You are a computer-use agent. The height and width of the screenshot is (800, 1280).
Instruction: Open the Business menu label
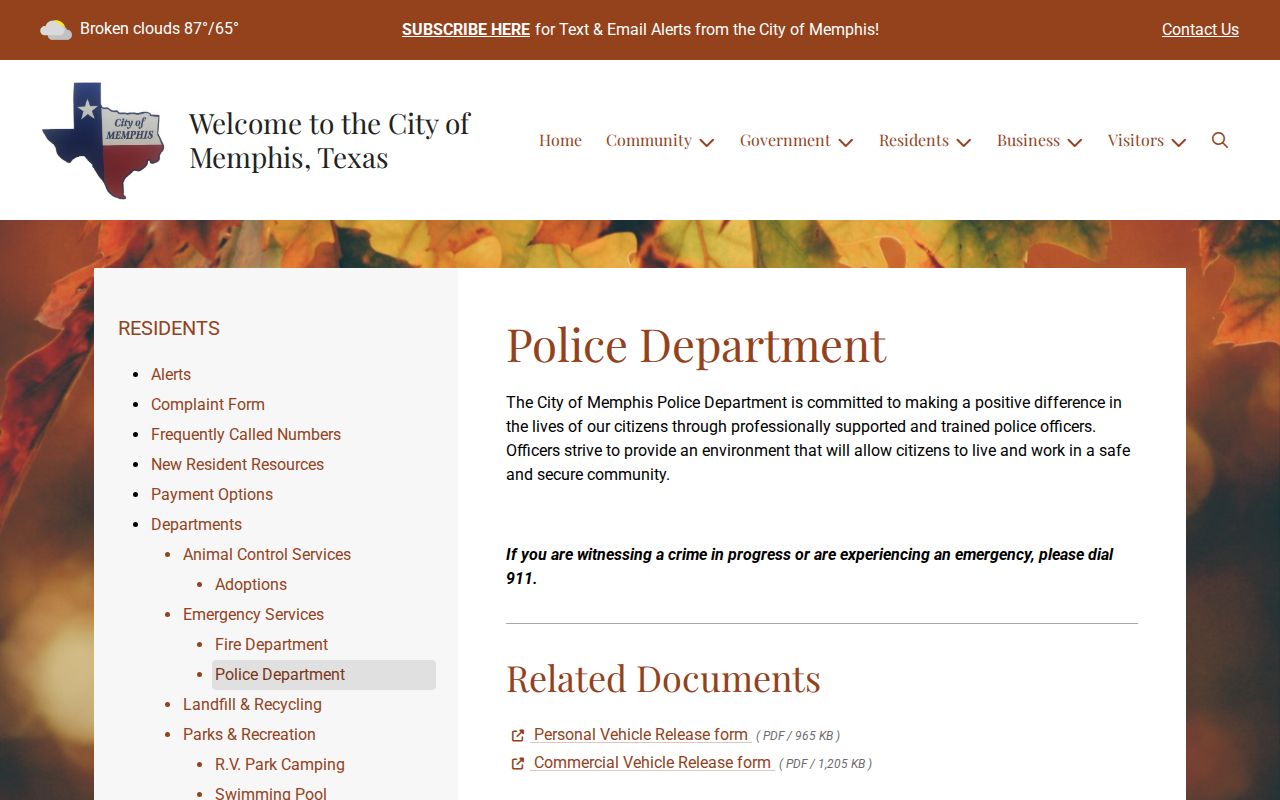1028,140
